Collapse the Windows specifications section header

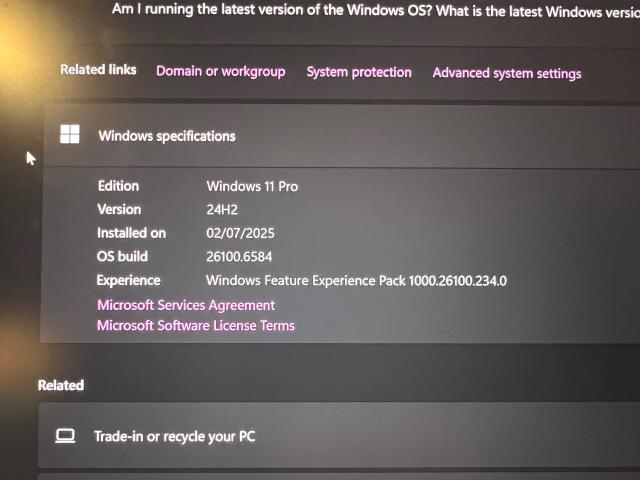click(341, 136)
